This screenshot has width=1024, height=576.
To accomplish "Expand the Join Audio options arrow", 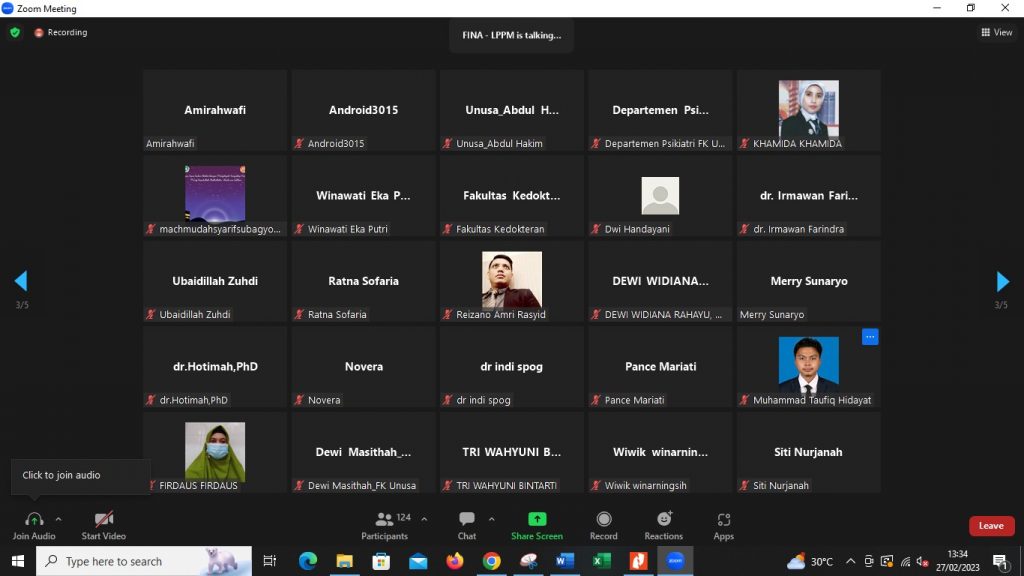I will point(58,519).
